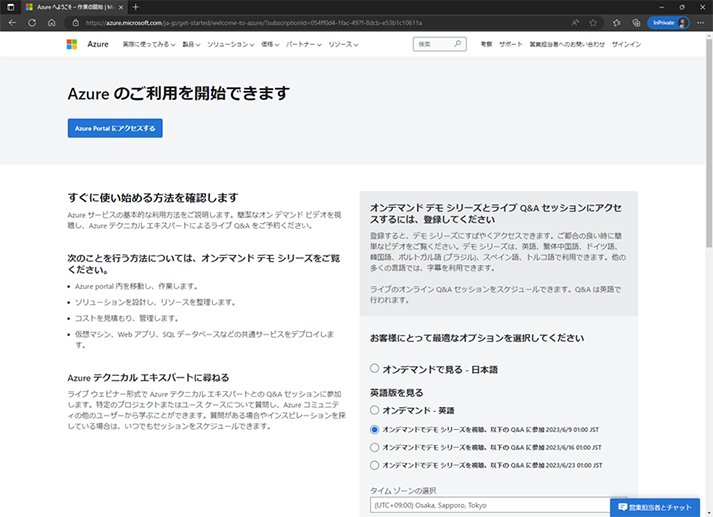Open the サポート nav link

click(x=511, y=44)
